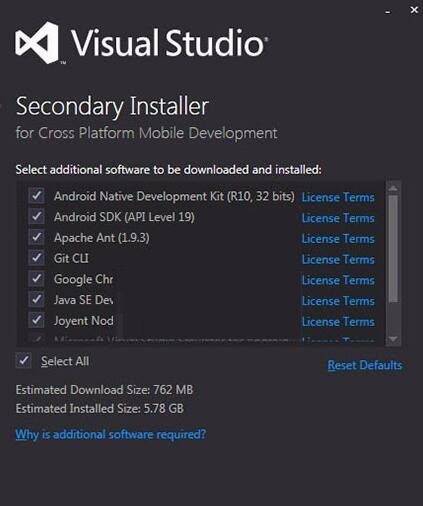Close the Secondary Installer window
Image resolution: width=423 pixels, height=506 pixels.
click(x=414, y=10)
